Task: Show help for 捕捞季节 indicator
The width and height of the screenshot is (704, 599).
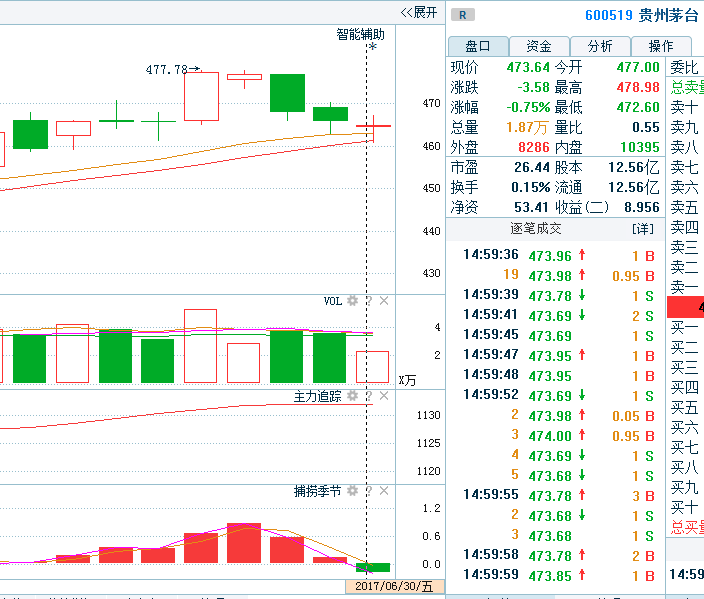Action: [x=368, y=491]
